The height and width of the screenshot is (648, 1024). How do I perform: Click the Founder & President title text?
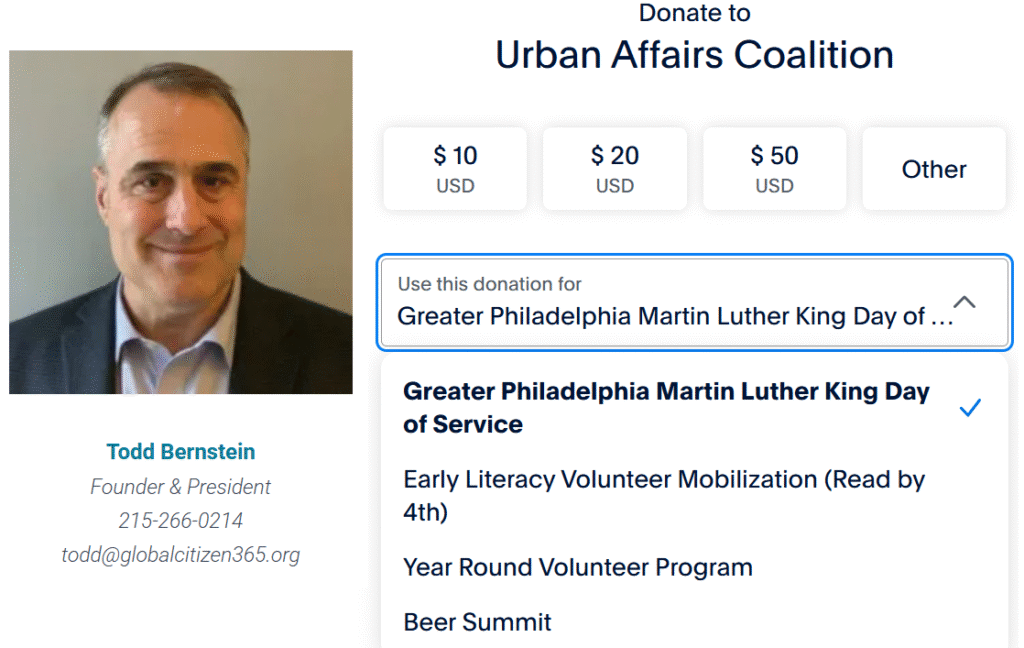(x=181, y=487)
